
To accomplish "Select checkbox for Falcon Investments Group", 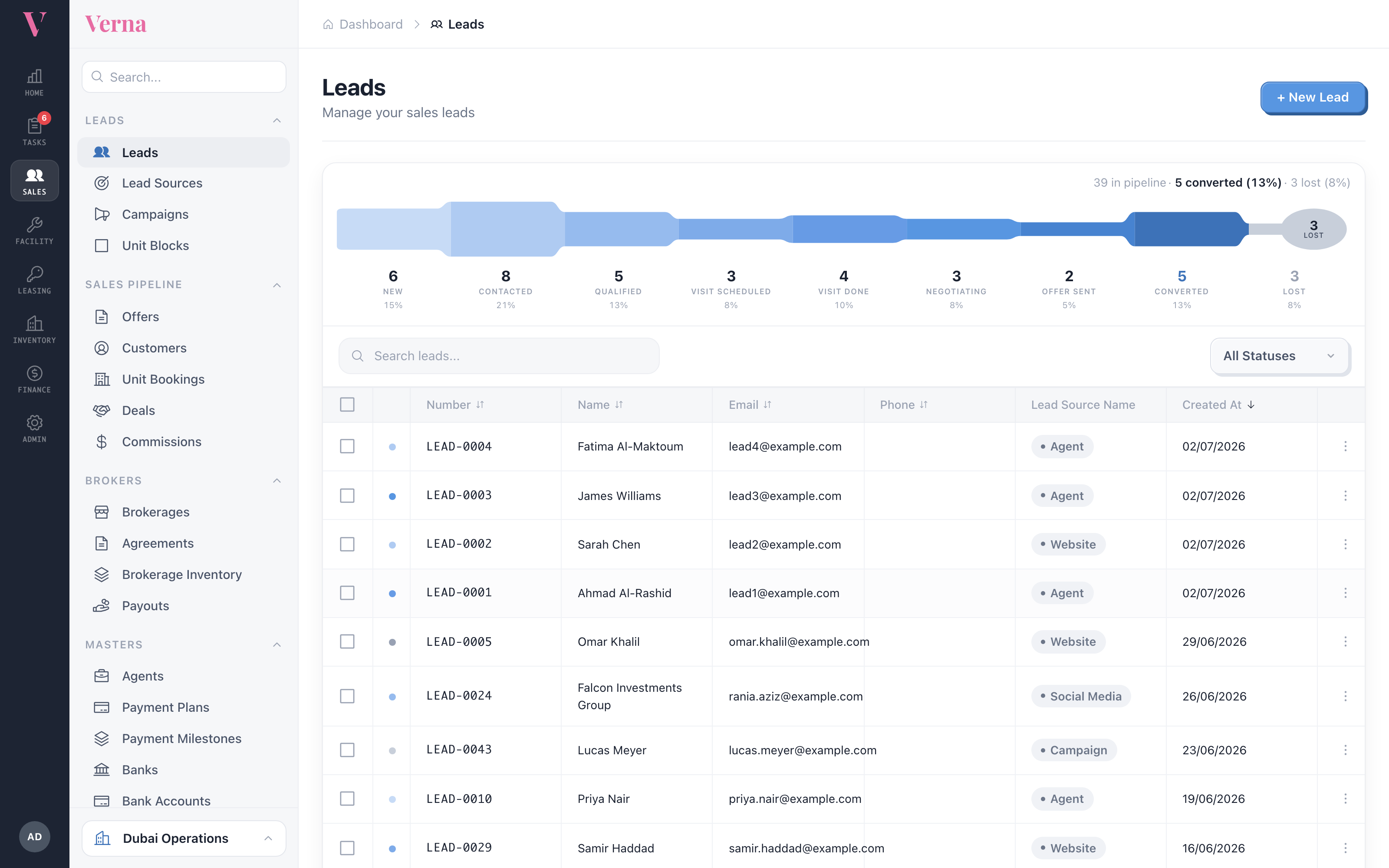I will point(347,696).
